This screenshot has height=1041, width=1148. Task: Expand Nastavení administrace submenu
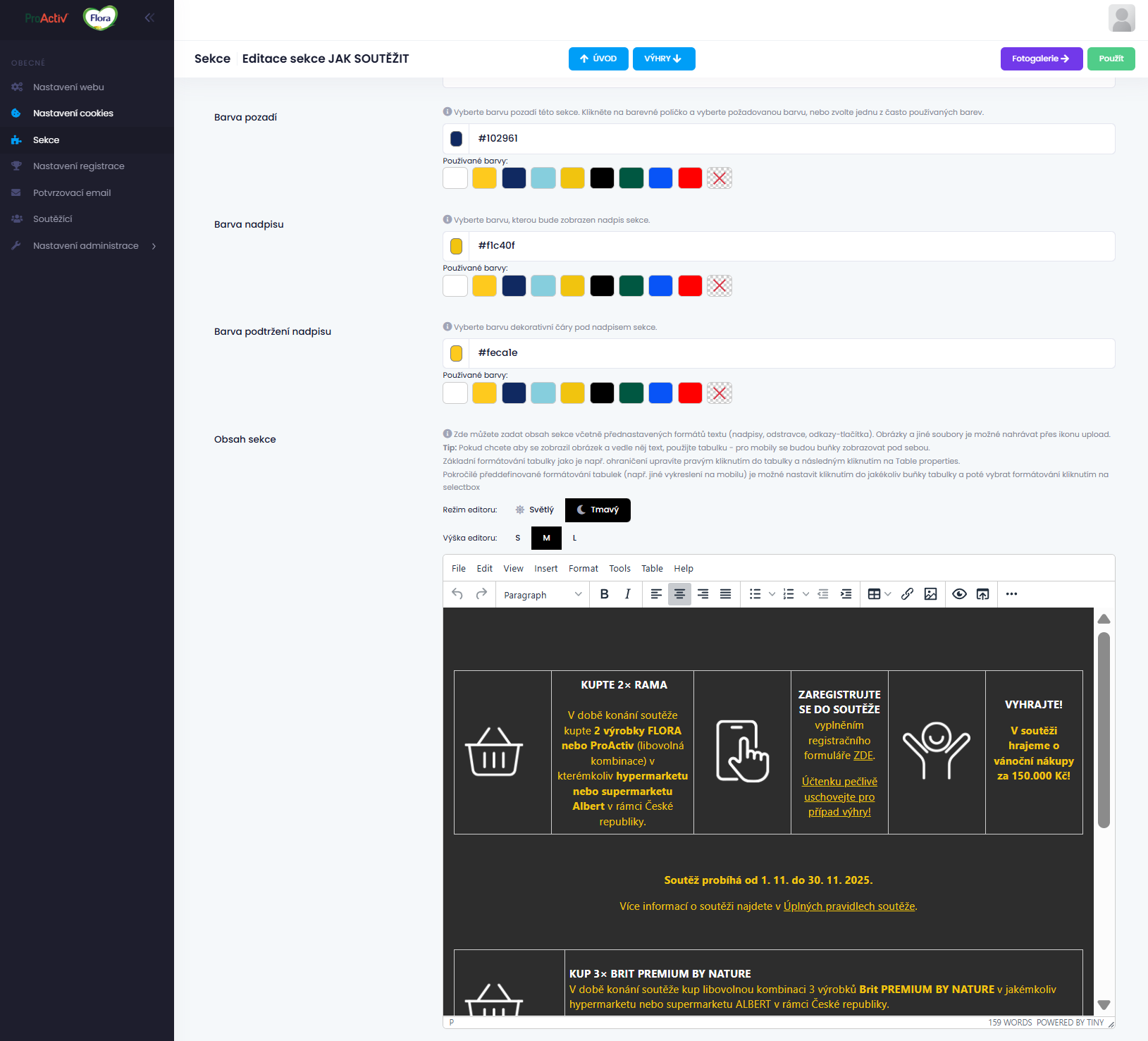(86, 246)
